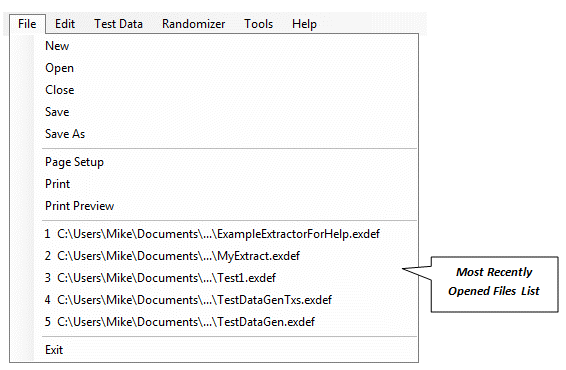Open the Edit menu
The height and width of the screenshot is (370, 566).
[x=65, y=24]
